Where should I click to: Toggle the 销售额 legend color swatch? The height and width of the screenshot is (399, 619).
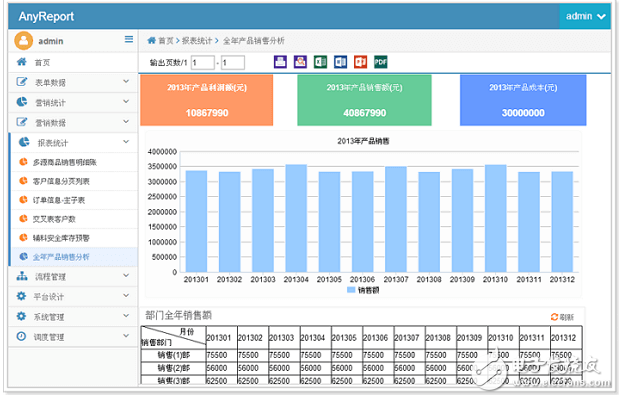351,290
